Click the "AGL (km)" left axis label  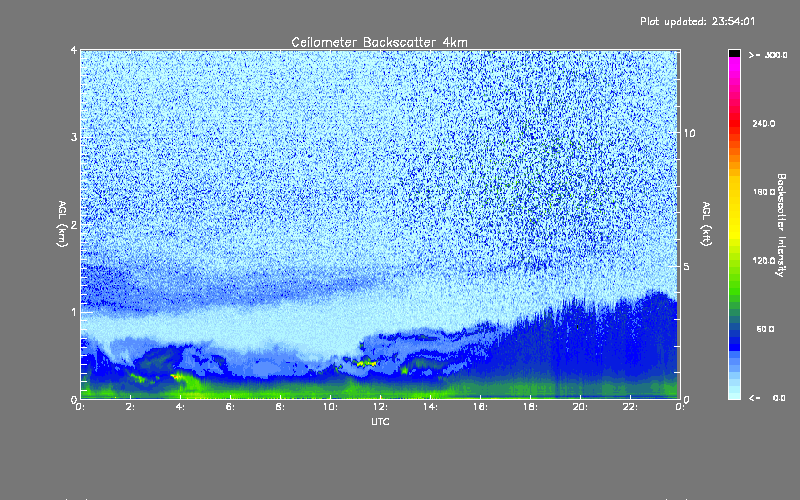pos(63,224)
